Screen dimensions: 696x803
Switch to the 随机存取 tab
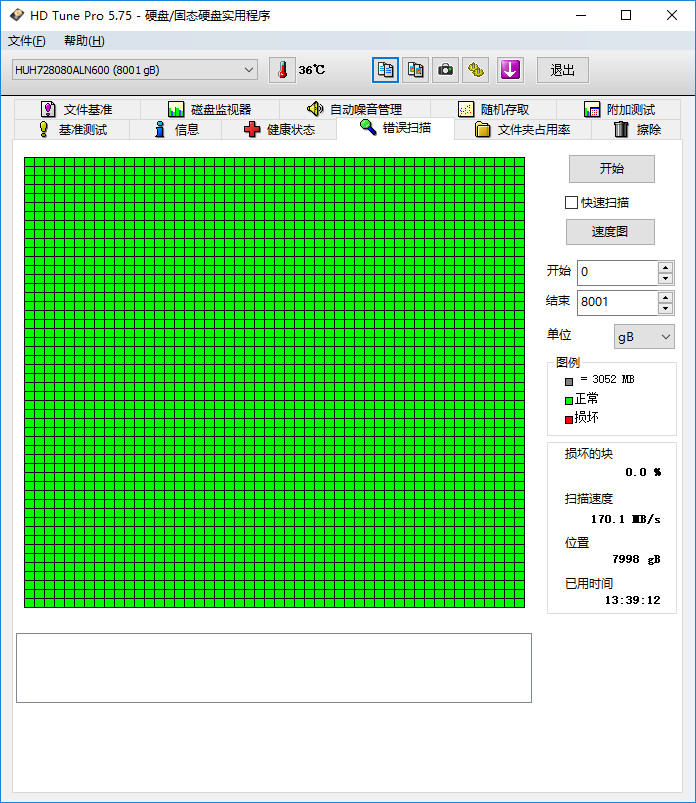coord(494,110)
